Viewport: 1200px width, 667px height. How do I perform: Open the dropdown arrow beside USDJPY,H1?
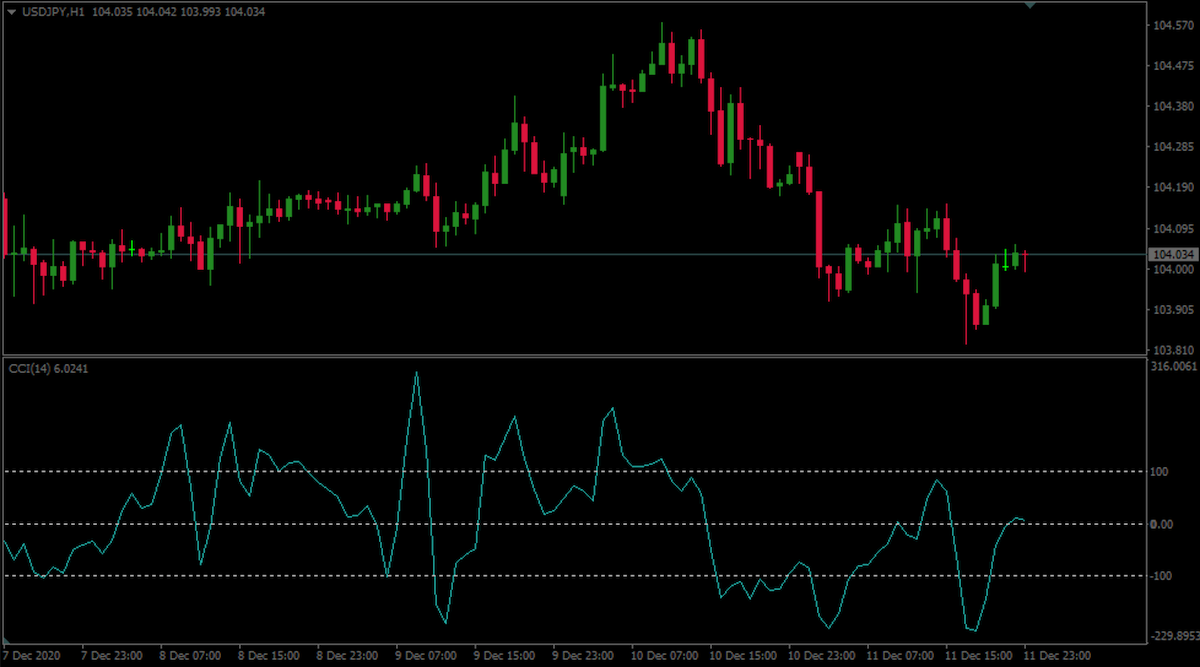coord(11,12)
